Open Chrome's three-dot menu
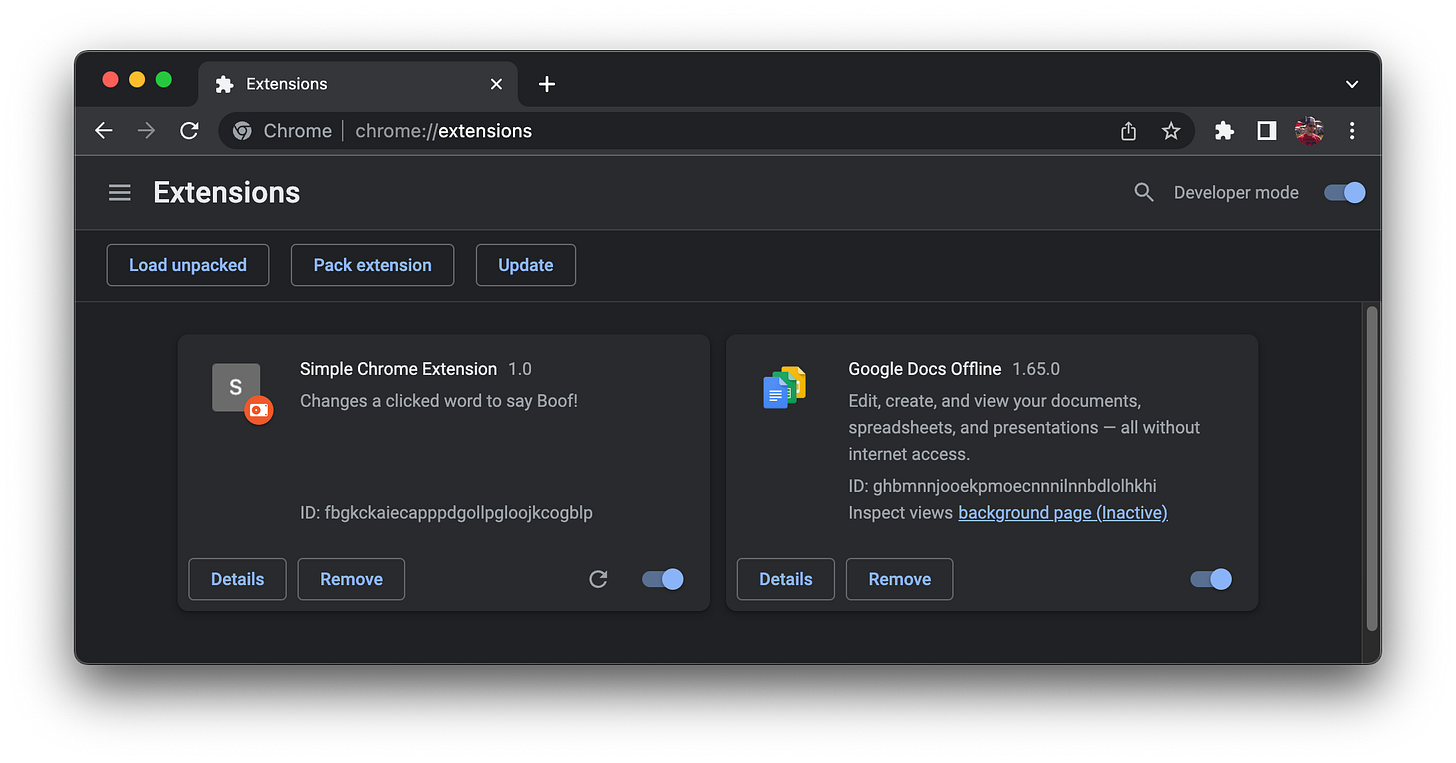 click(x=1352, y=131)
